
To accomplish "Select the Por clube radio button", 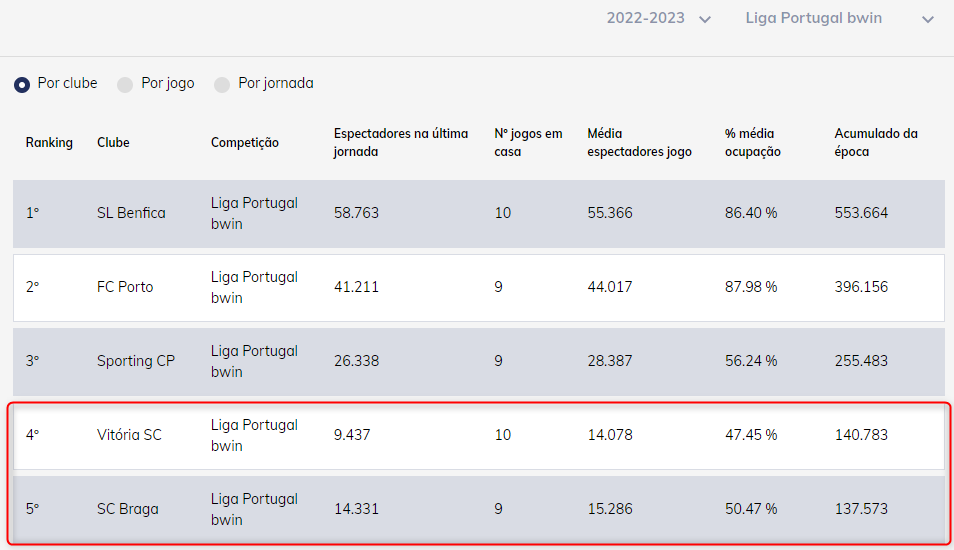I will pyautogui.click(x=22, y=85).
